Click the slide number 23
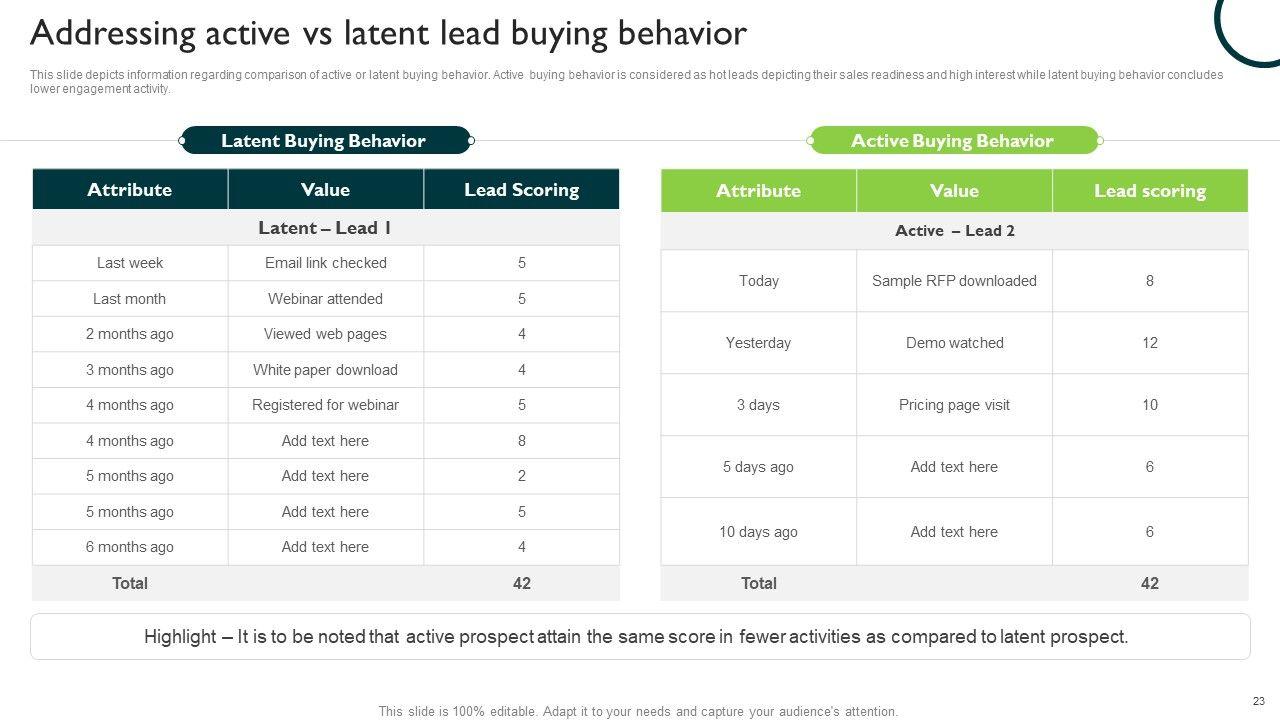 point(1258,701)
